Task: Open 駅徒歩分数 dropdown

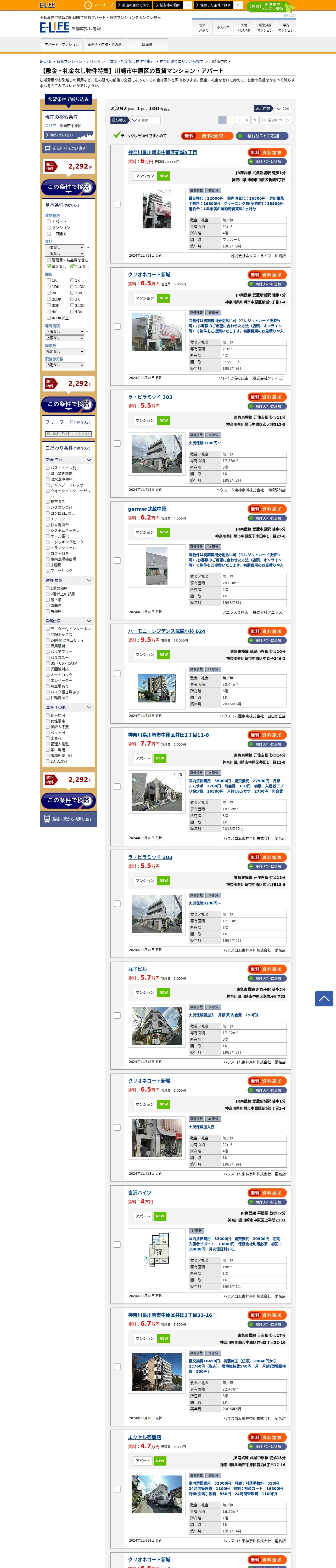Action: [x=65, y=365]
